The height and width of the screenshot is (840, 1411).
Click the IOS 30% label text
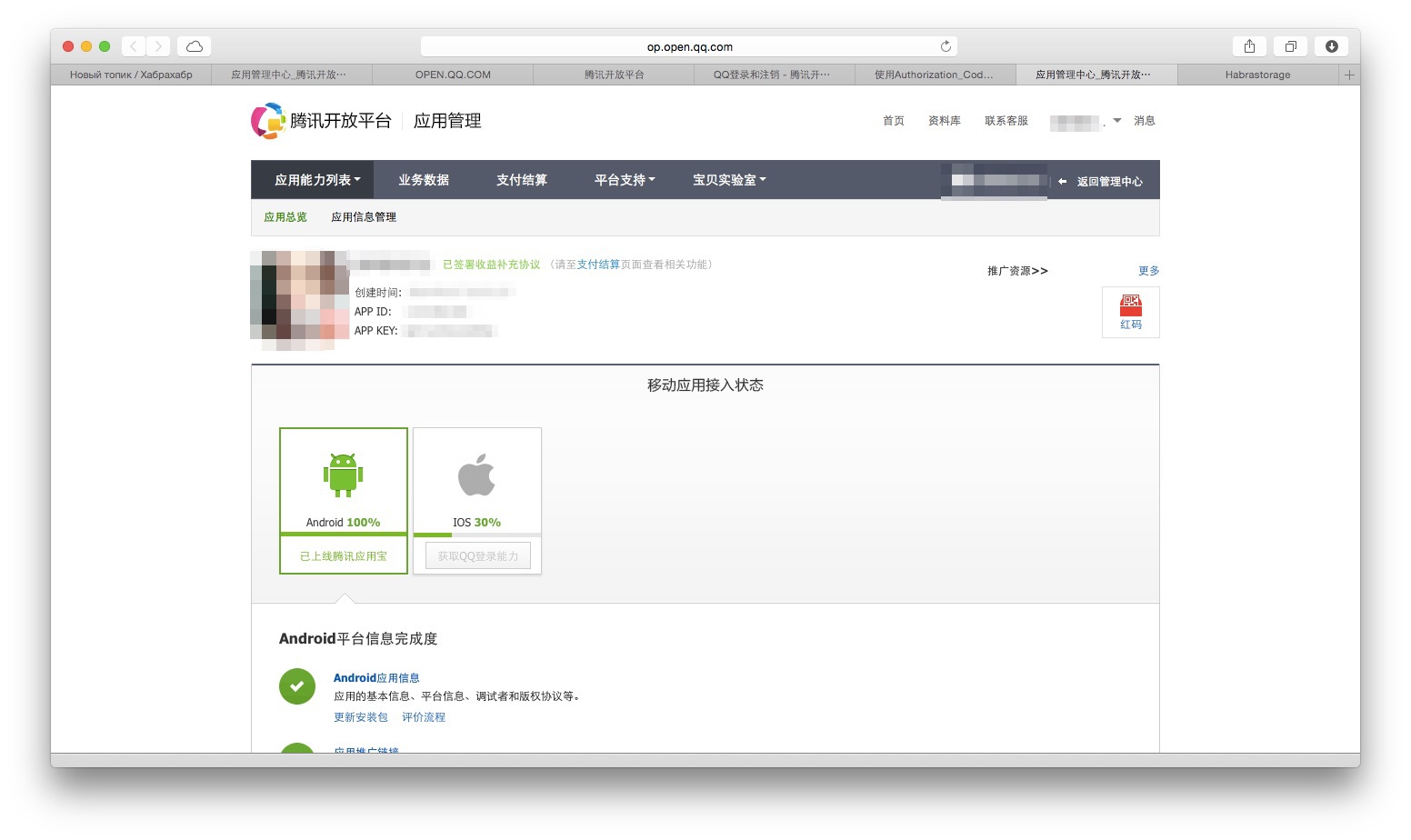click(x=477, y=523)
